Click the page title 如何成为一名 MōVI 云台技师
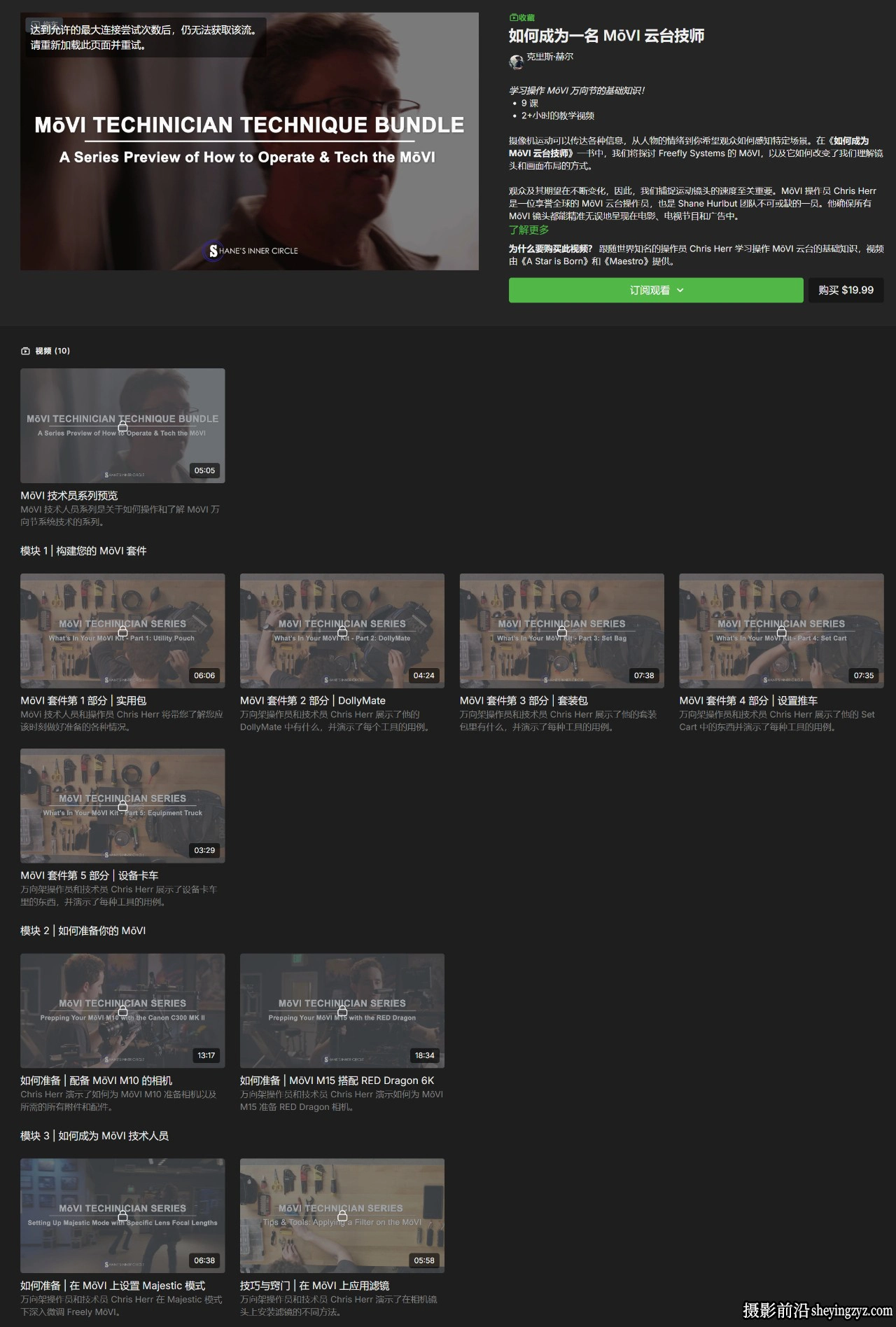This screenshot has width=896, height=1327. tap(606, 36)
